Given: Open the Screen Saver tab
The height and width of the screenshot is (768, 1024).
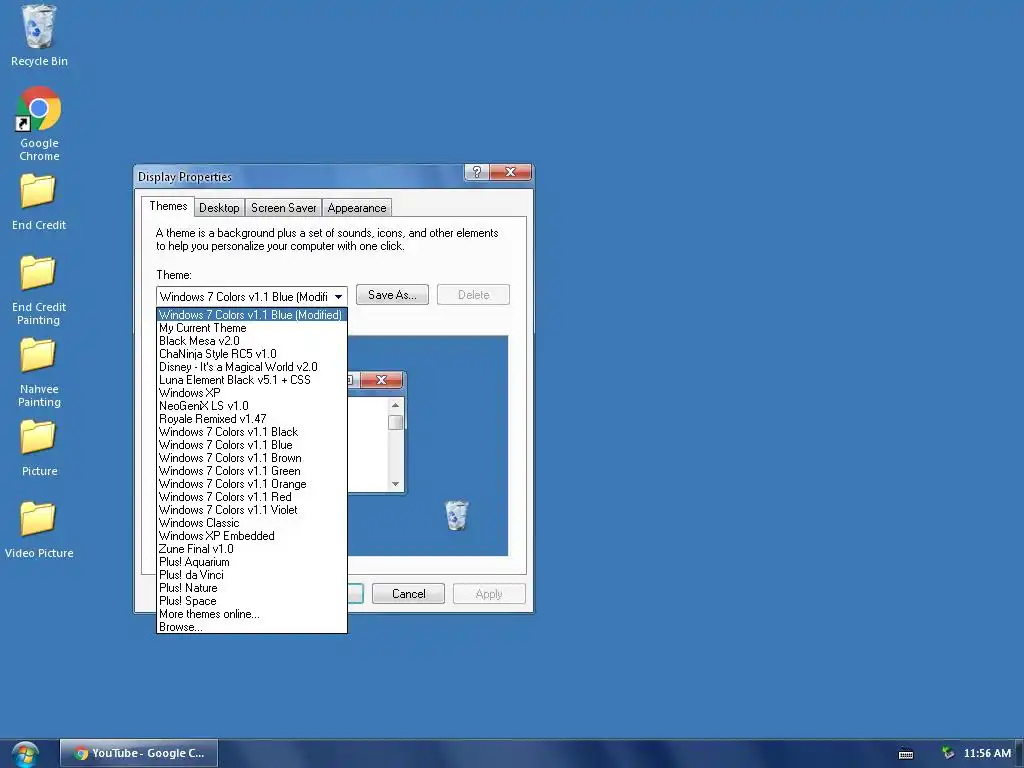Looking at the screenshot, I should pyautogui.click(x=283, y=208).
